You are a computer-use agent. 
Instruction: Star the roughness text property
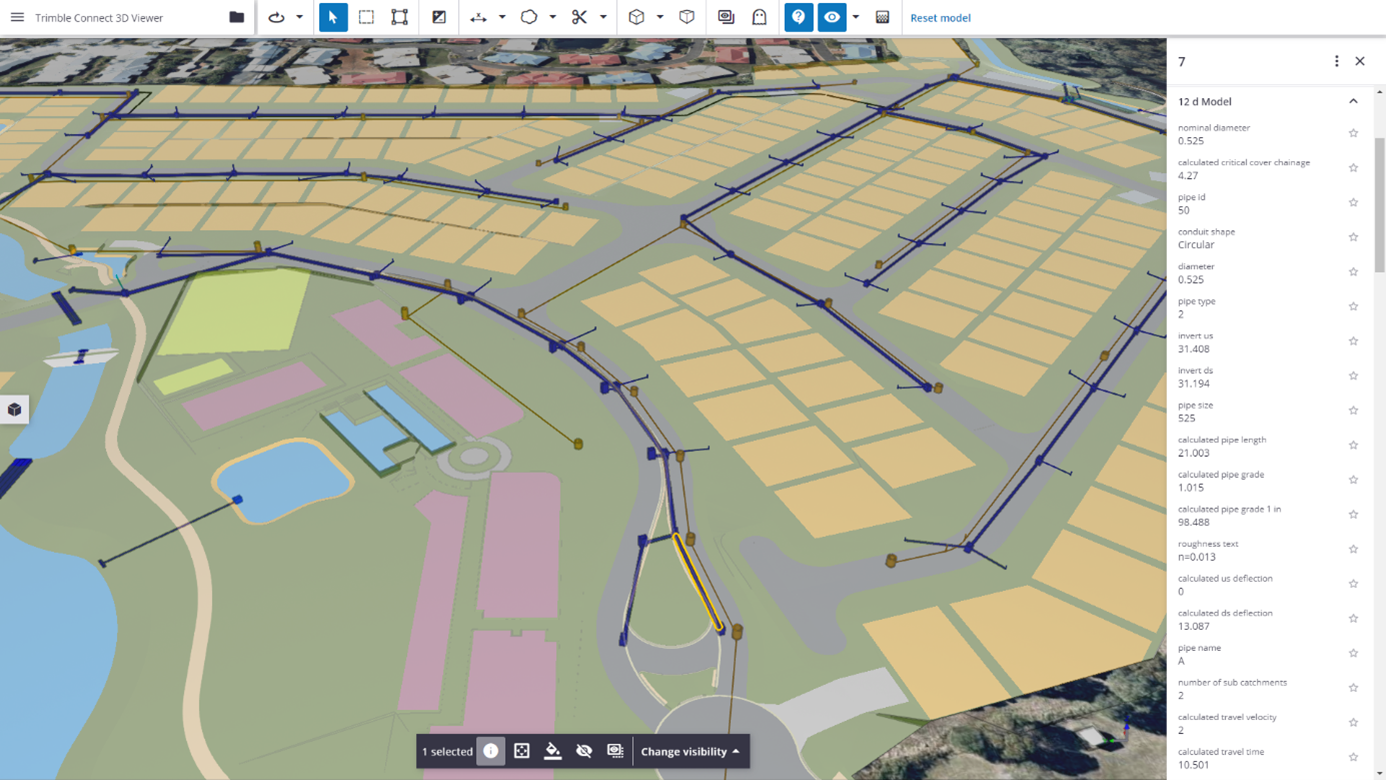1353,549
